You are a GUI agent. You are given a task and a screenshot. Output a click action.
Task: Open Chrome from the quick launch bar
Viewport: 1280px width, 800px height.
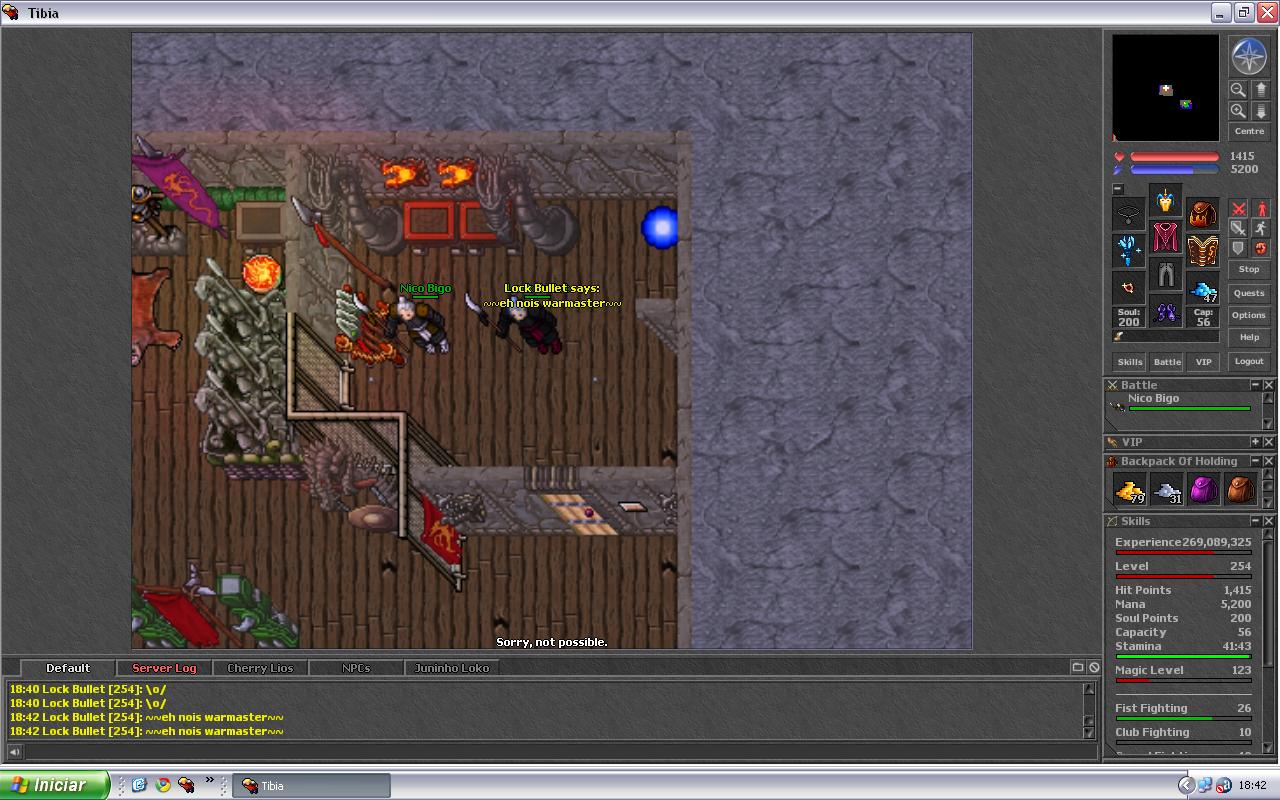(x=162, y=785)
